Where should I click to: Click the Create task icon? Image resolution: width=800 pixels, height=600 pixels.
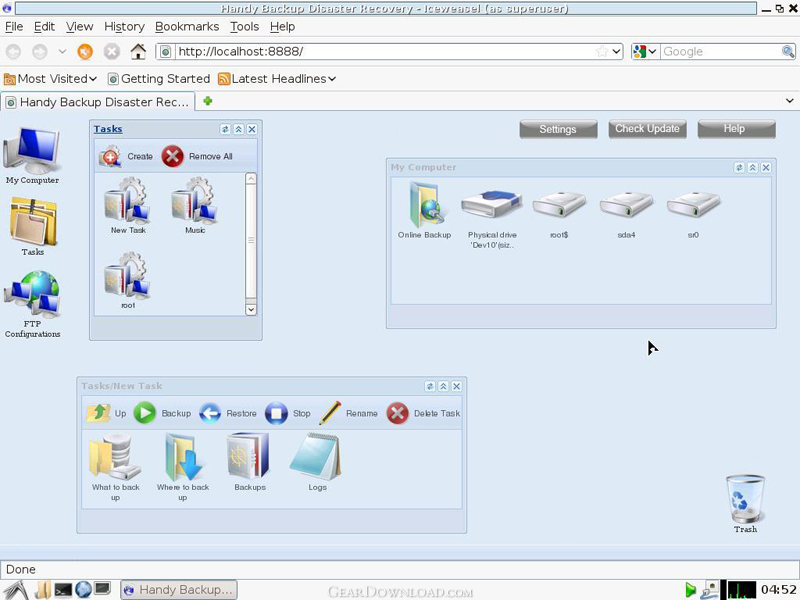(x=110, y=156)
